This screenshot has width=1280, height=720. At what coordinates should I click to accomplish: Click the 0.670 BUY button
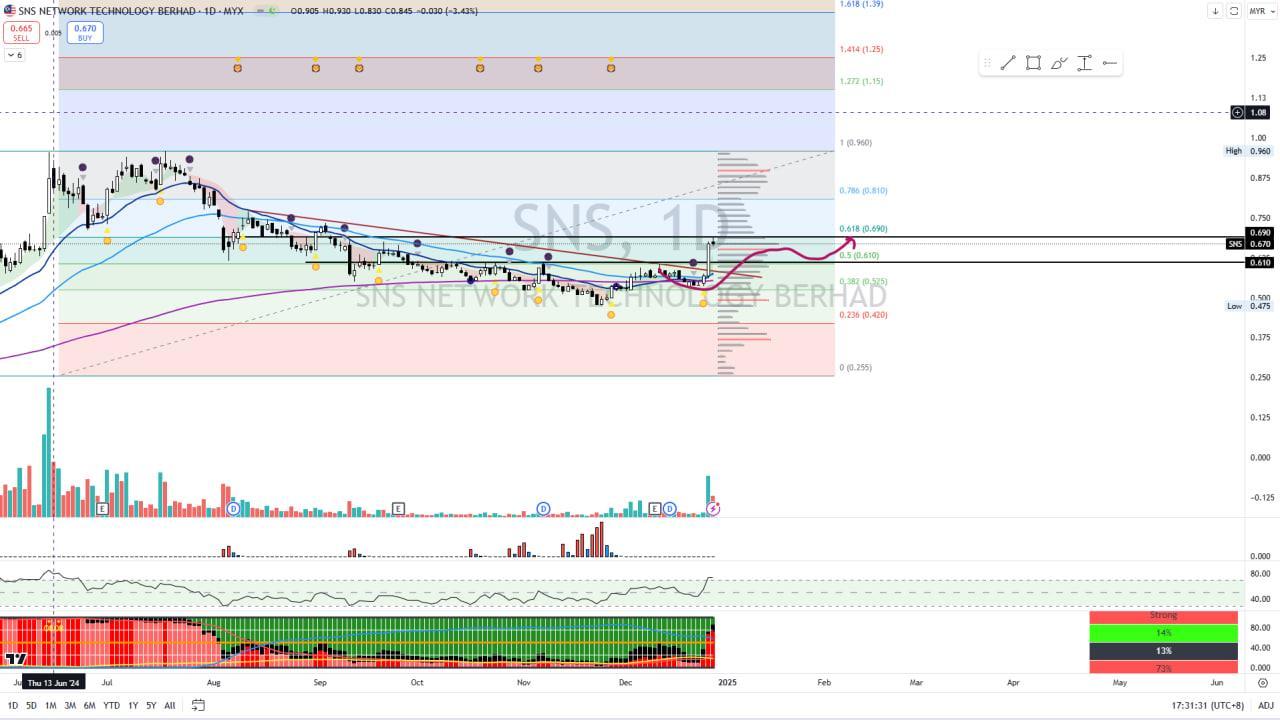click(x=85, y=32)
